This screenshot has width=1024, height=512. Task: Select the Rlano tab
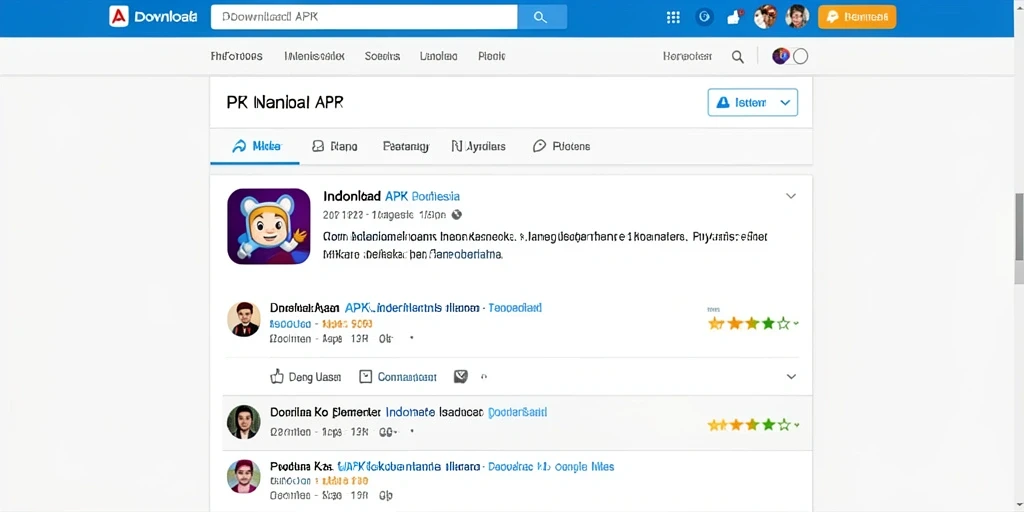334,146
